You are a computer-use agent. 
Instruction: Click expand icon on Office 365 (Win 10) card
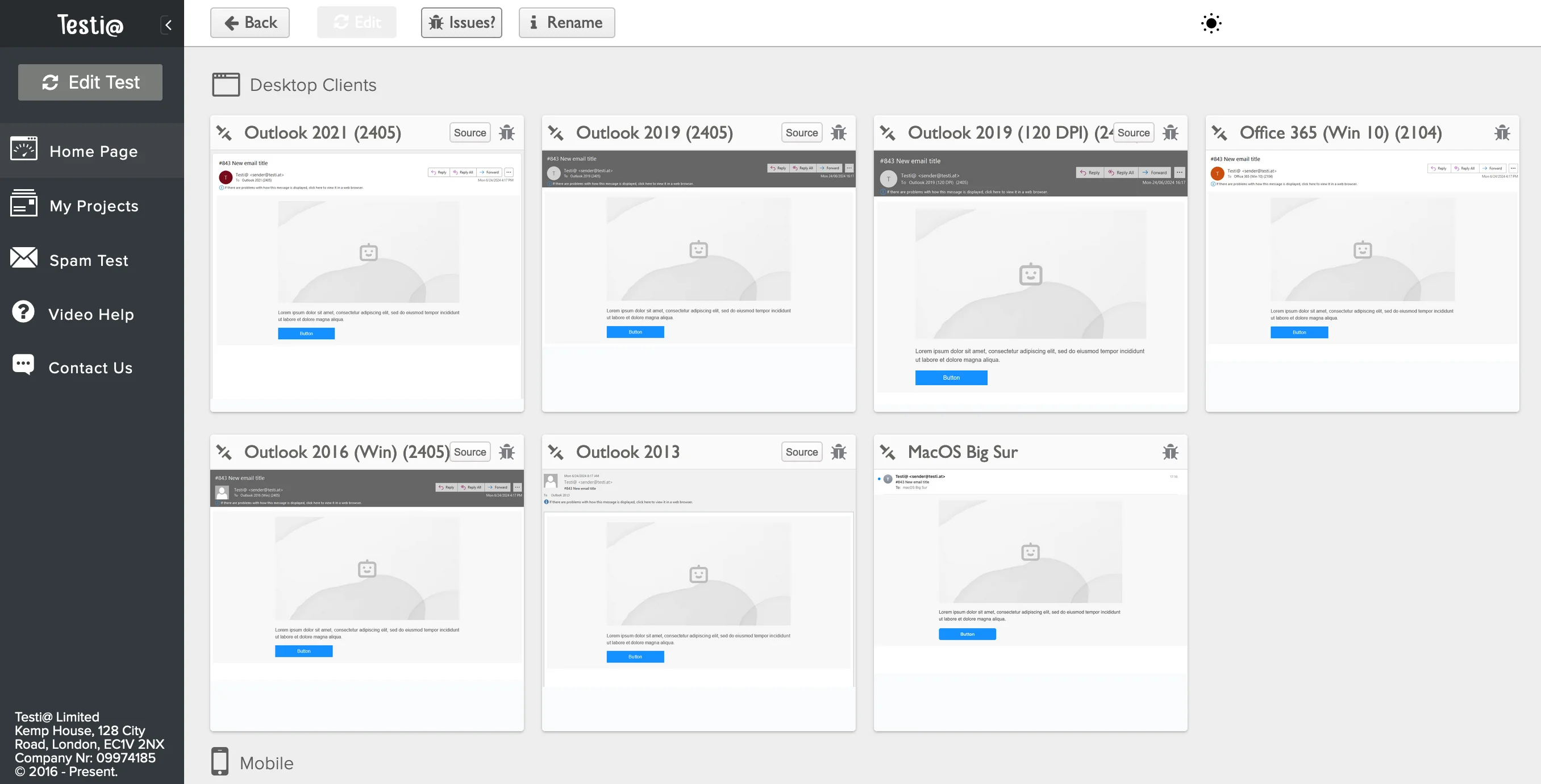tap(1219, 133)
